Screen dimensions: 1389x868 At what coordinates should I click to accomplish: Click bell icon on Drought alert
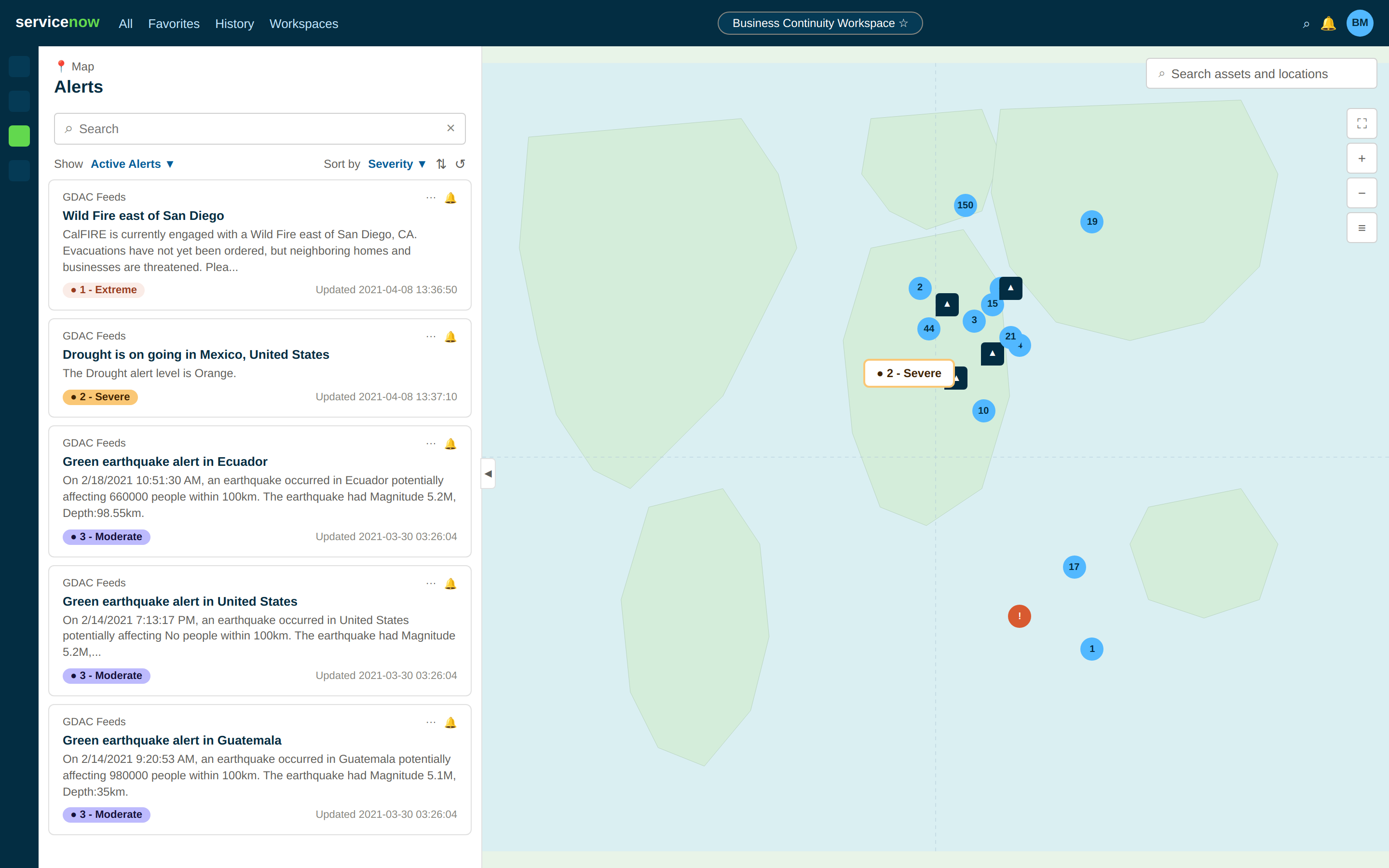point(450,337)
